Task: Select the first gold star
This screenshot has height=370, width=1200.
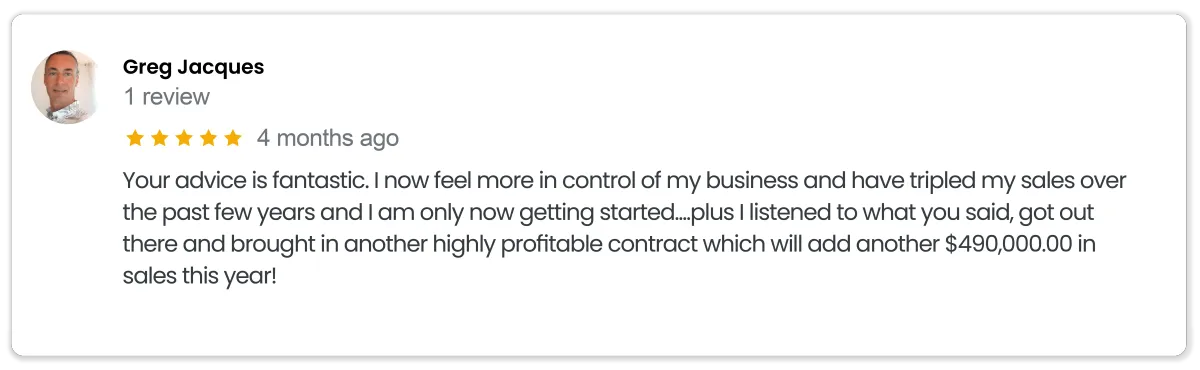Action: [x=134, y=138]
